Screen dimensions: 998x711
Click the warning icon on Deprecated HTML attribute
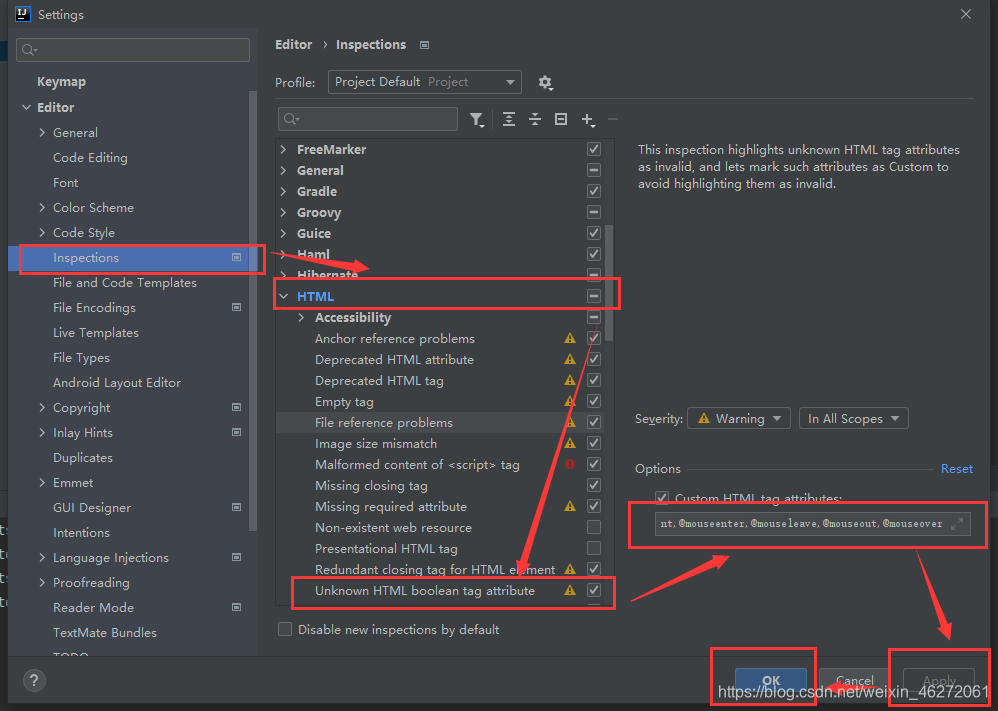570,360
